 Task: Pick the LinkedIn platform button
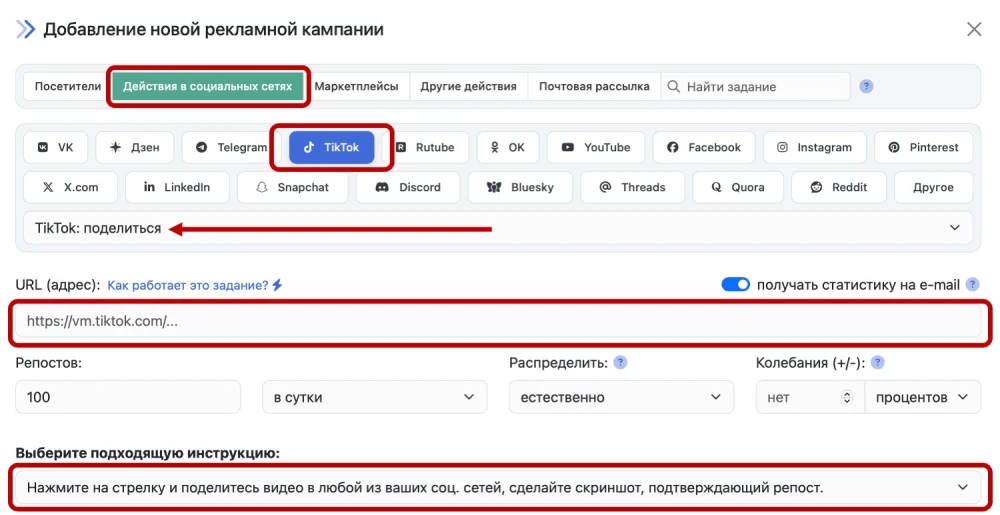coord(177,187)
